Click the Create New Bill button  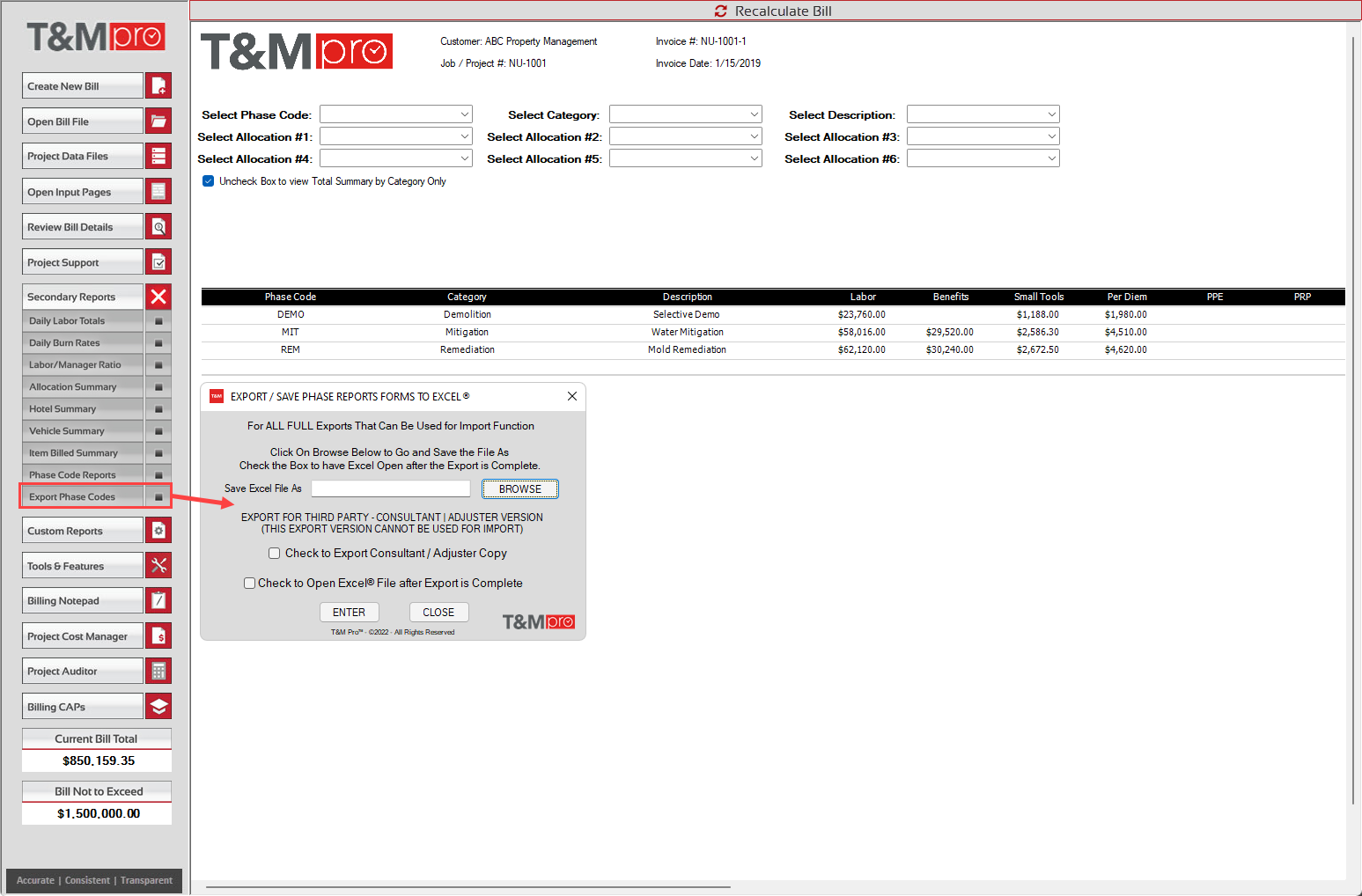pyautogui.click(x=83, y=85)
